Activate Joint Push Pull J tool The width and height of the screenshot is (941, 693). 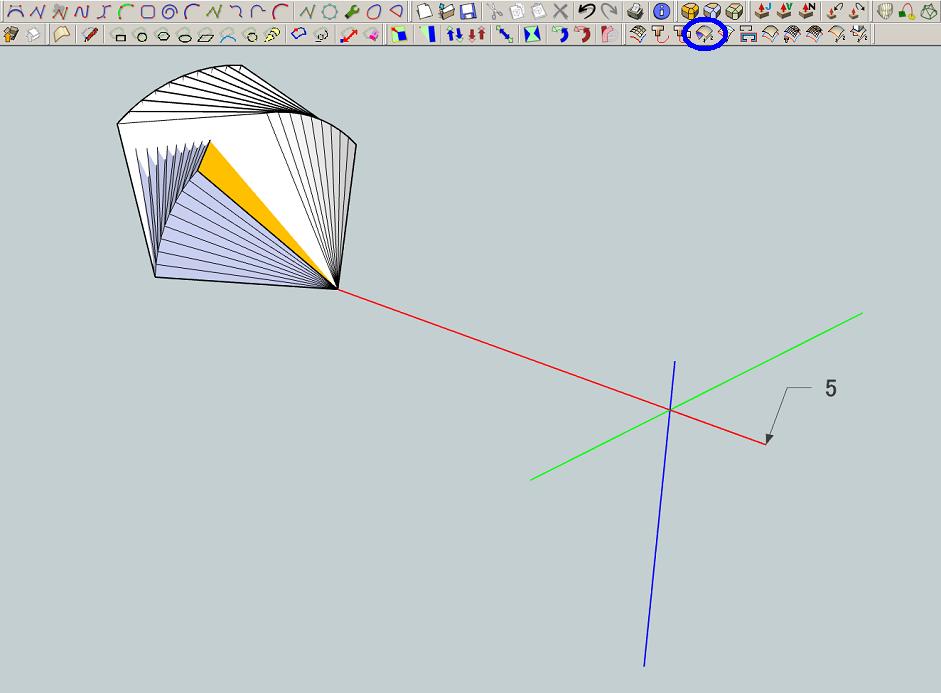point(762,11)
